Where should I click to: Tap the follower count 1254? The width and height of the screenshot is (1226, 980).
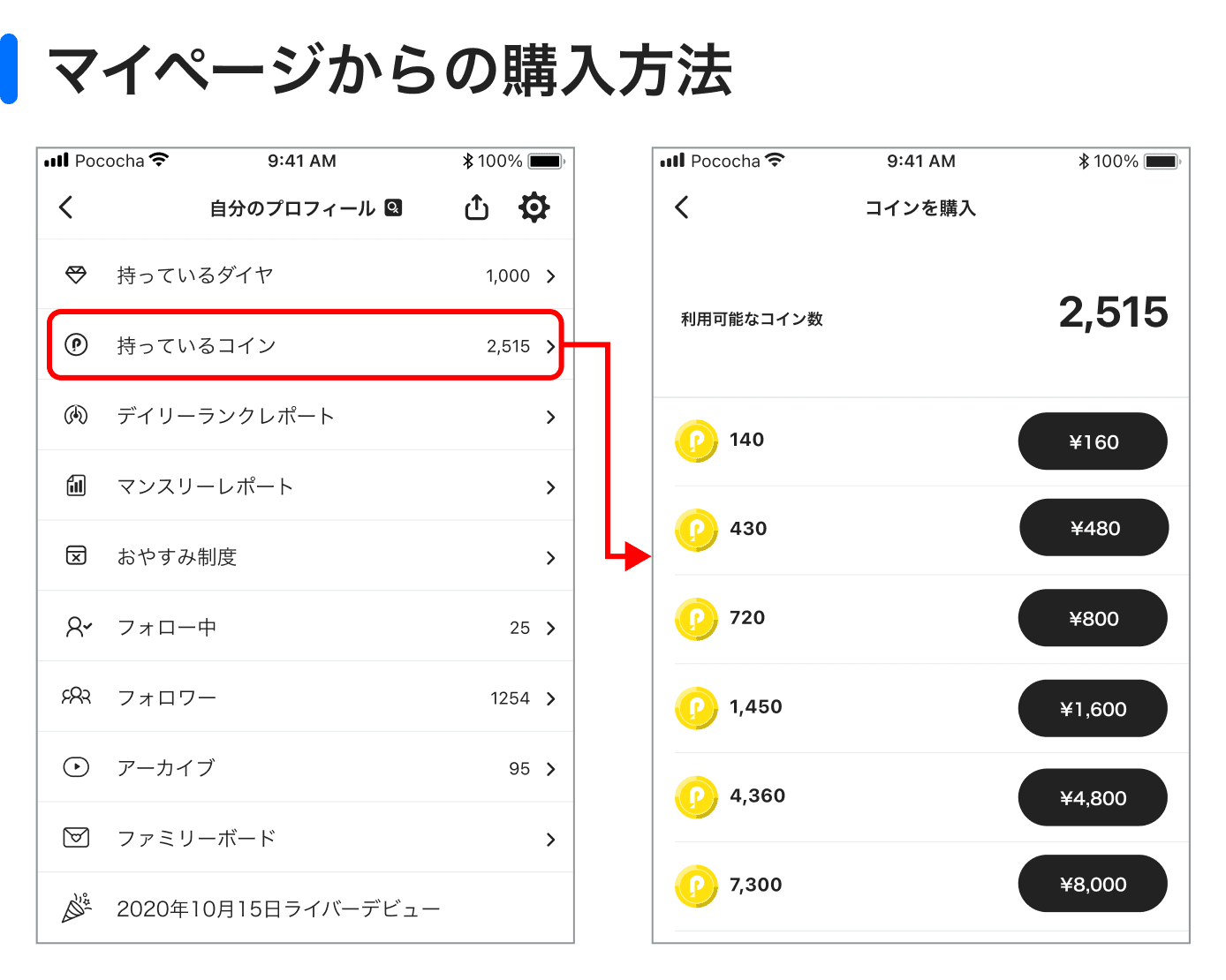click(x=511, y=698)
